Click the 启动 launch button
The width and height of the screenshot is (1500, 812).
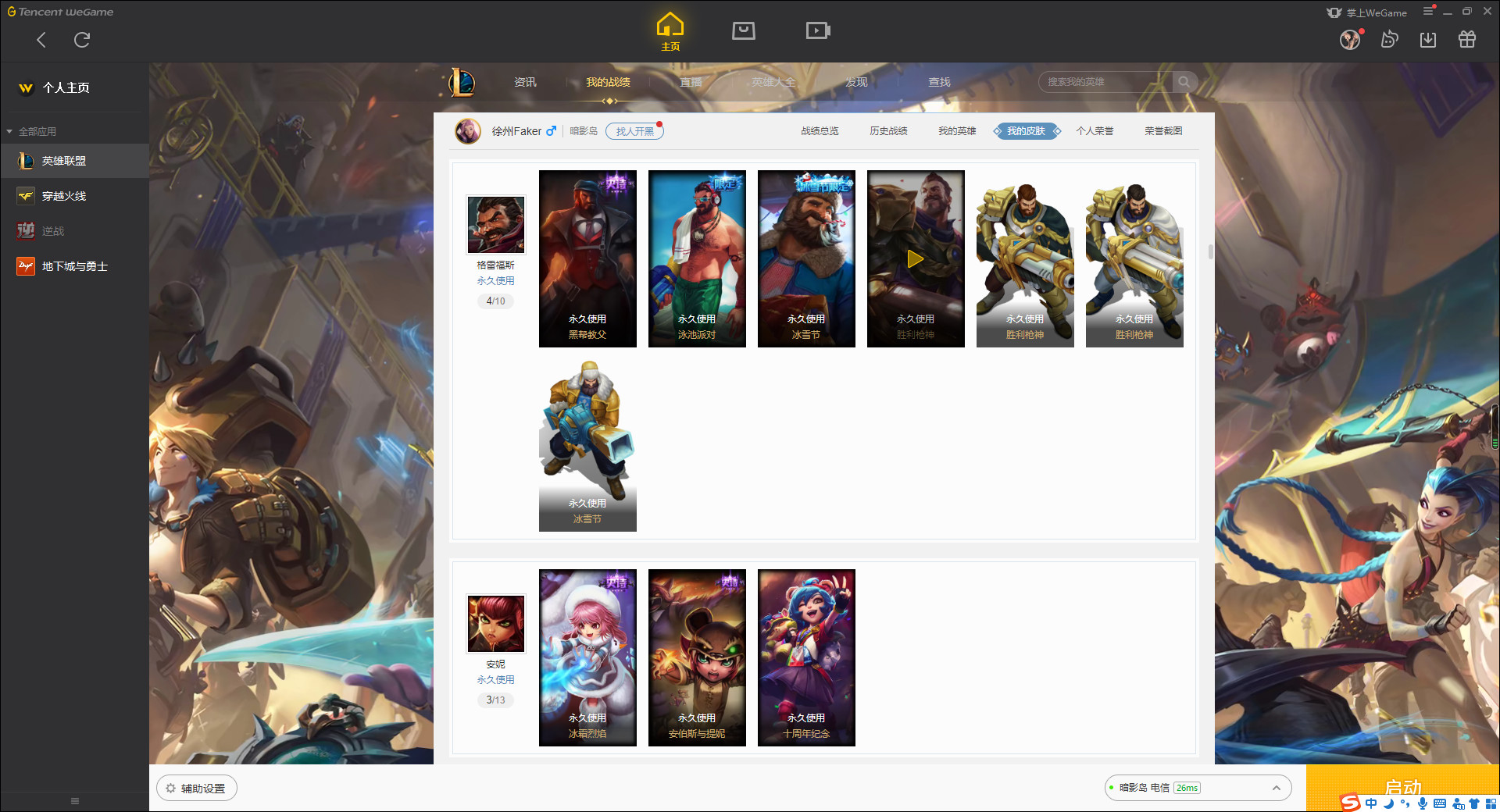(x=1402, y=787)
